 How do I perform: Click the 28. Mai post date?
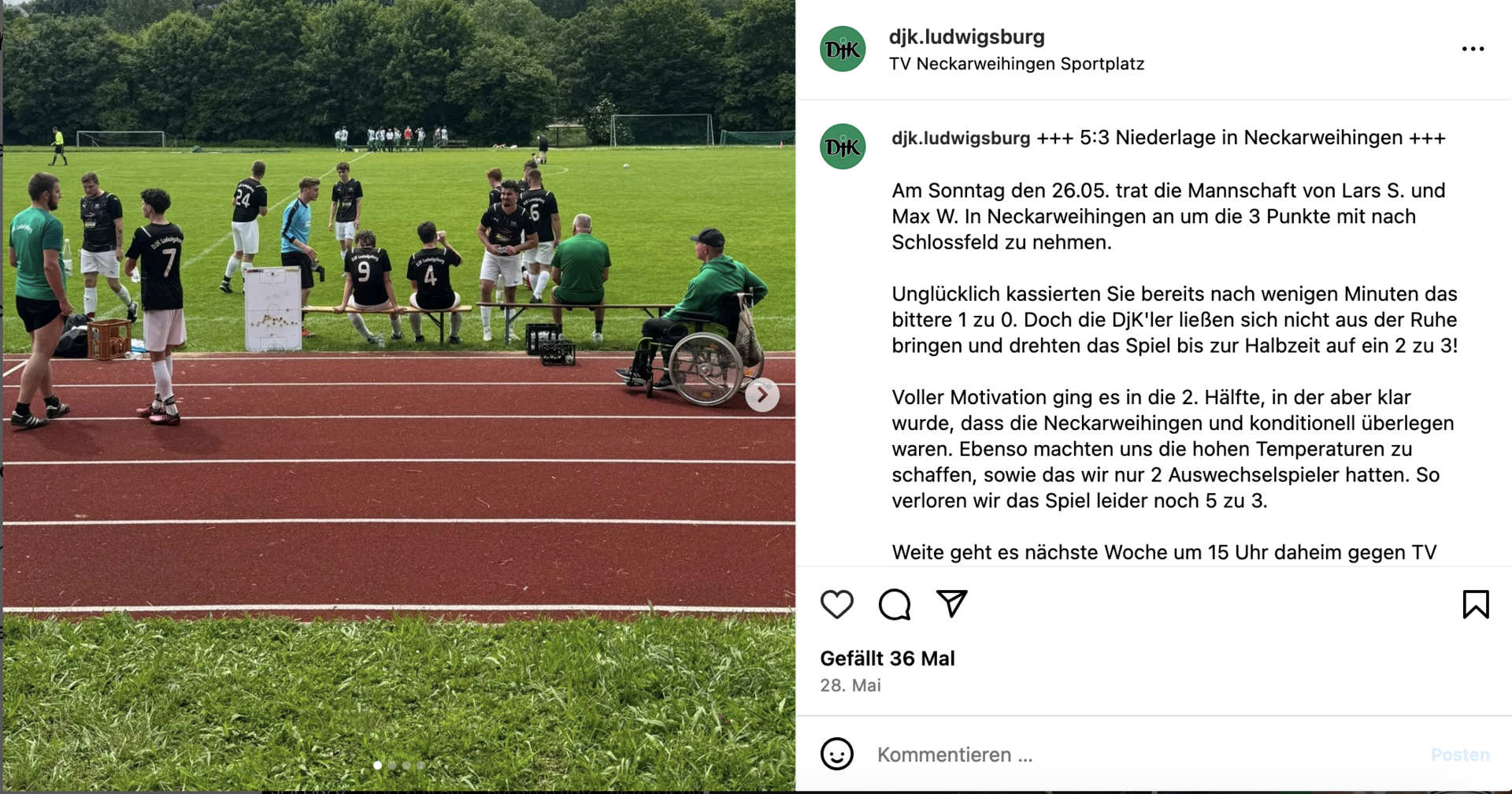coord(850,685)
